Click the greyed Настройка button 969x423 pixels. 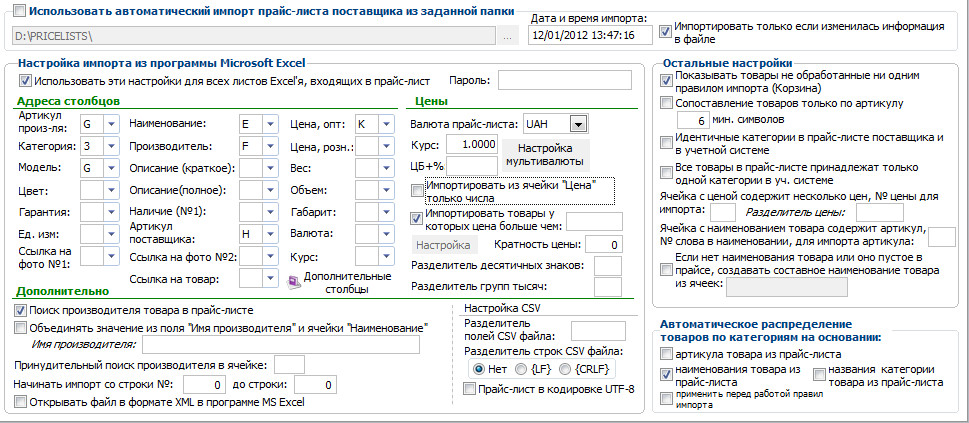tap(443, 245)
